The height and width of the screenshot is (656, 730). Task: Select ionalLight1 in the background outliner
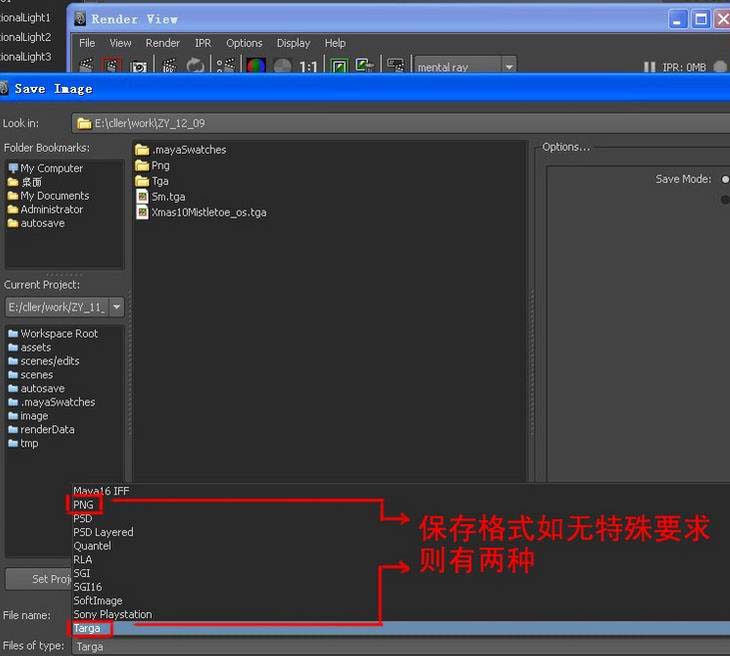click(25, 18)
